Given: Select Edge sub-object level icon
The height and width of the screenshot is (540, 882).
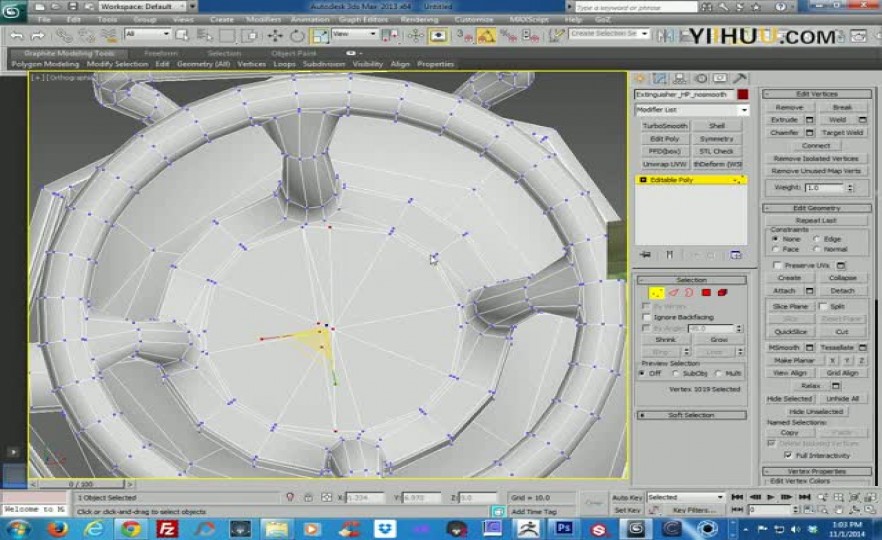Looking at the screenshot, I should [673, 292].
